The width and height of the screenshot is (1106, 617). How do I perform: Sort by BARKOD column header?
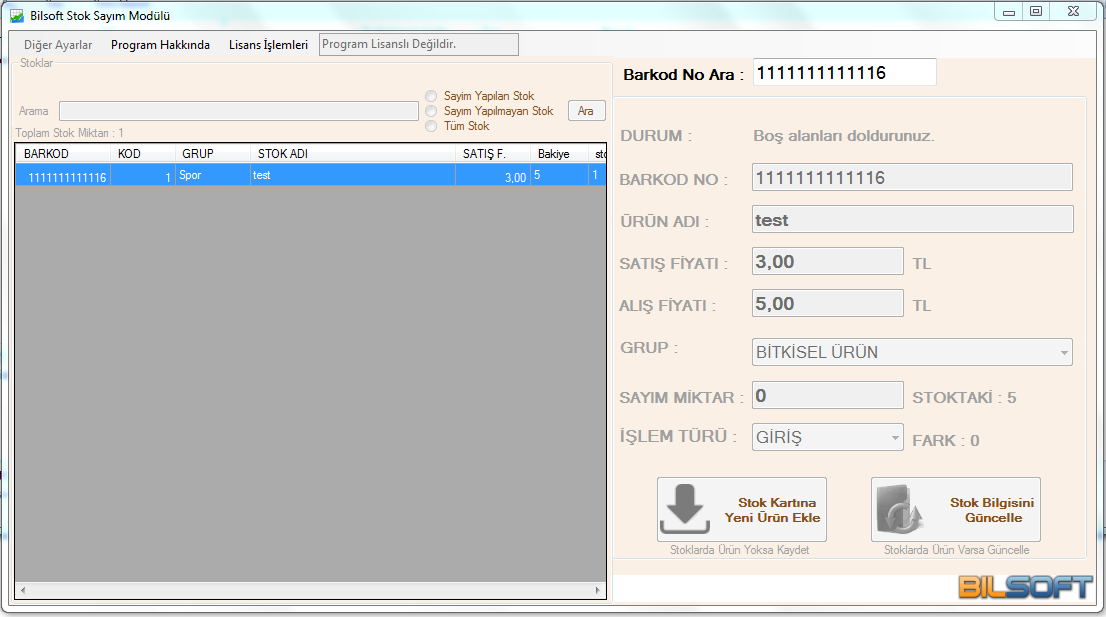[63, 154]
